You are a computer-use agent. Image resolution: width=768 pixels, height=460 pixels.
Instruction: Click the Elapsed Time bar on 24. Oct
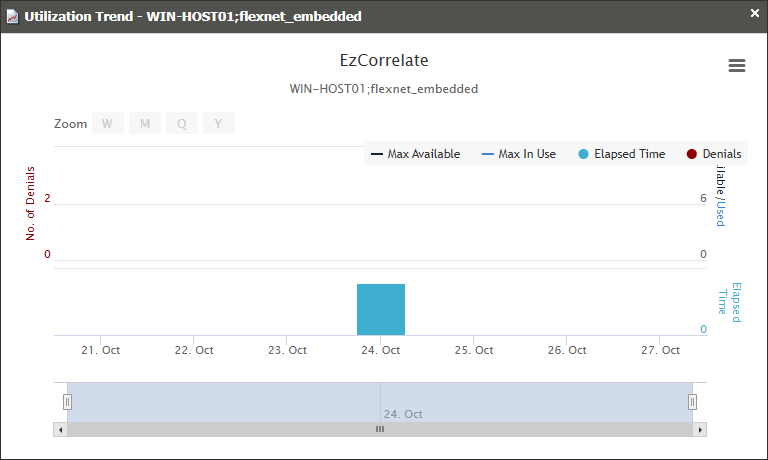pyautogui.click(x=381, y=310)
